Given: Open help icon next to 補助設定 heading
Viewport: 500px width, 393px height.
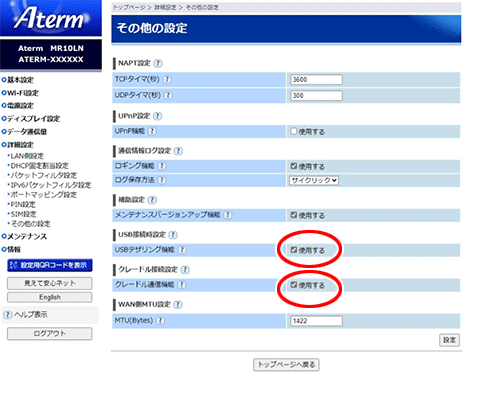Looking at the screenshot, I should pos(152,200).
